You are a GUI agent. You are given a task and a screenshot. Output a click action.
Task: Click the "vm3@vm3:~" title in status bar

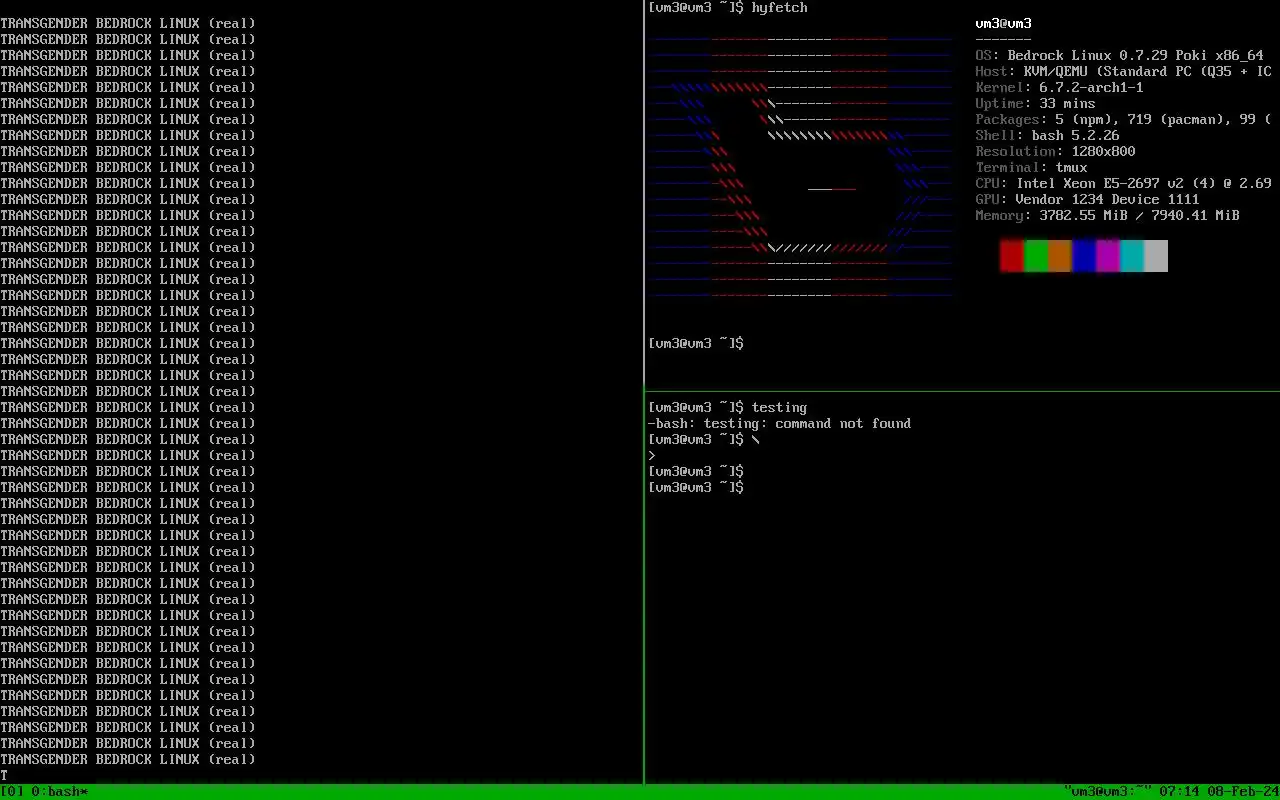click(x=1108, y=792)
